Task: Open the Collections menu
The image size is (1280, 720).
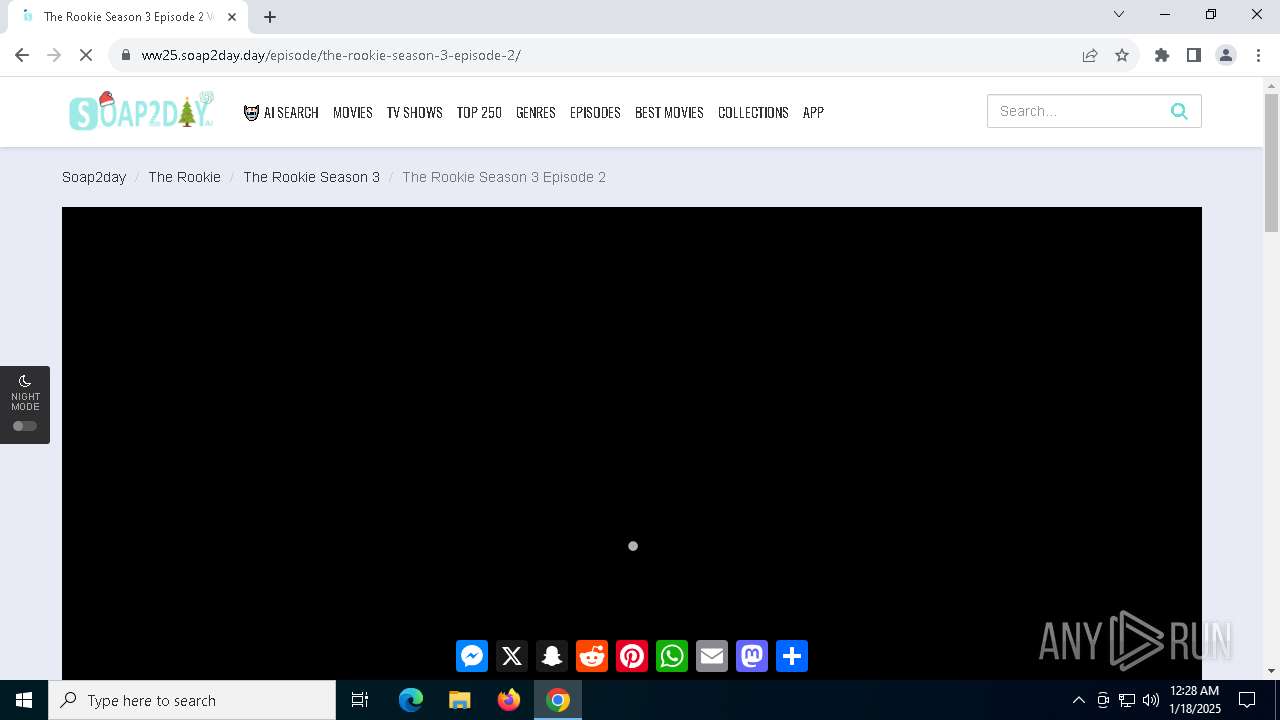Action: point(753,112)
